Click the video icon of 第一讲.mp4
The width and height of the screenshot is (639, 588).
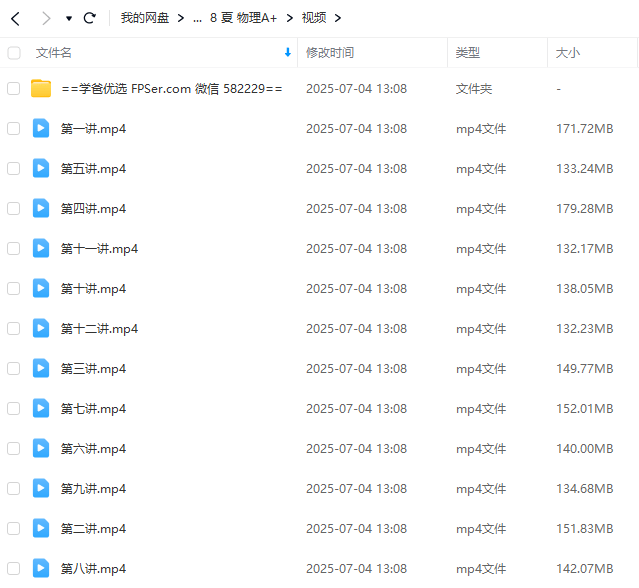point(41,128)
